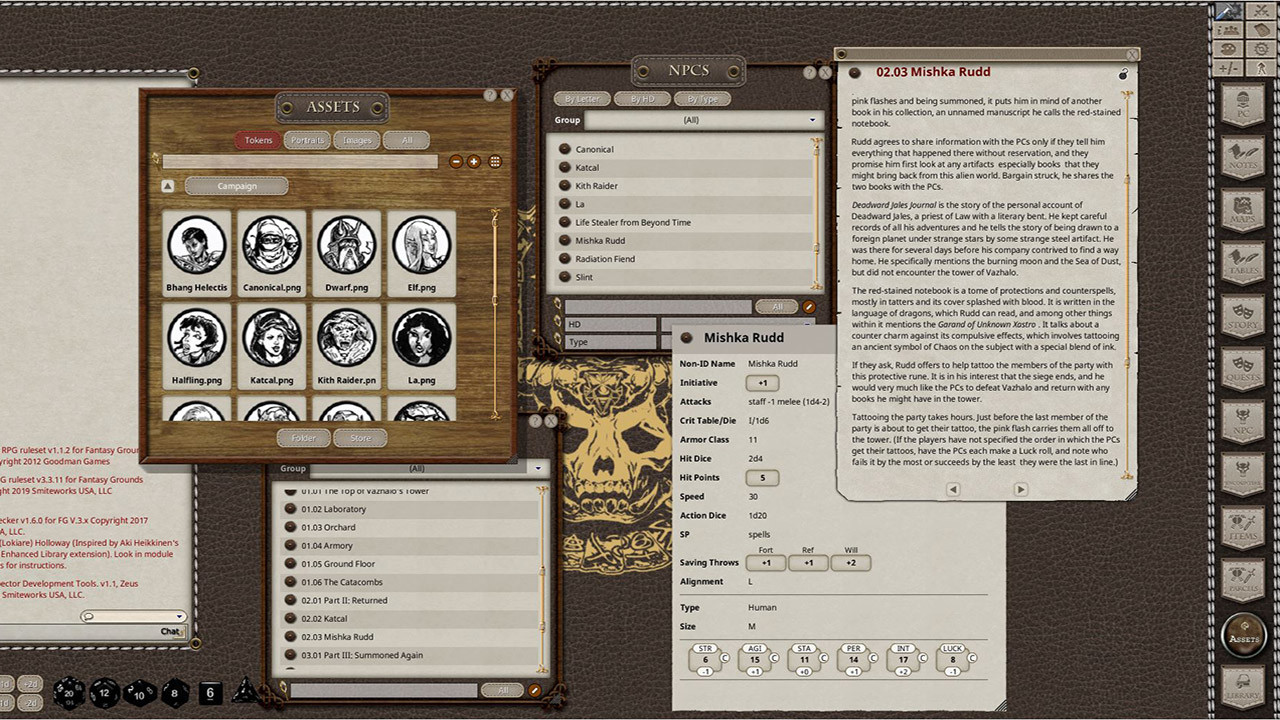Screen dimensions: 1280x720
Task: Roll the black d20 die
Action: pyautogui.click(x=69, y=693)
